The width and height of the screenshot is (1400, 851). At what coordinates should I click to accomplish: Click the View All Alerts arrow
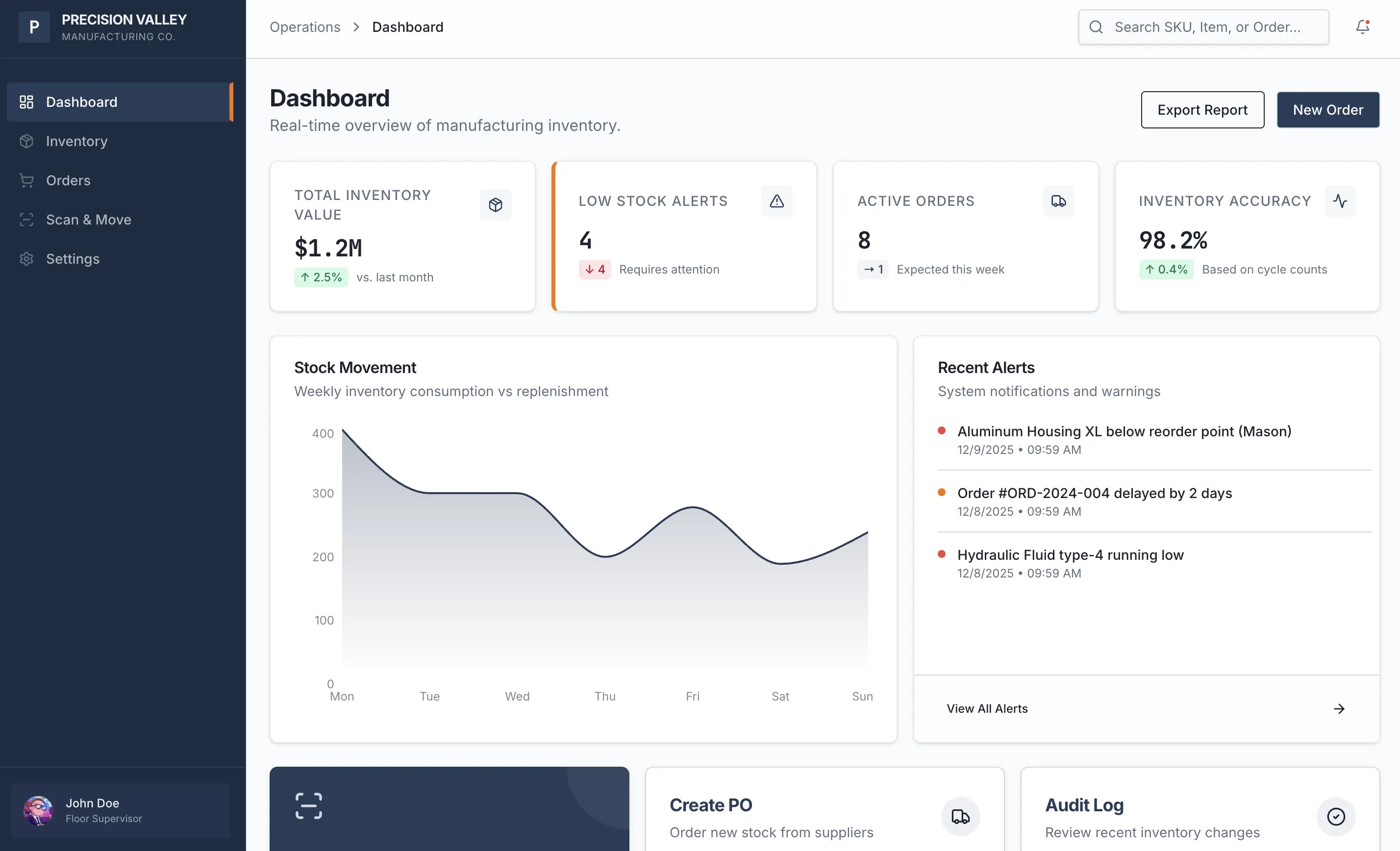[1339, 708]
